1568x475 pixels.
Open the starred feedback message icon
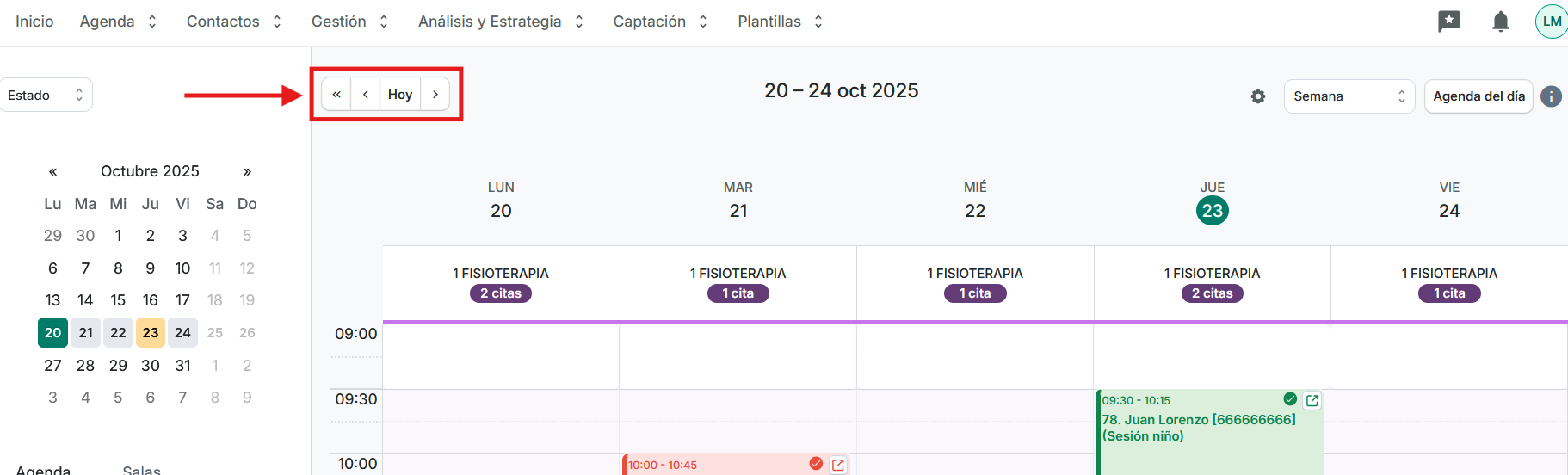(x=1449, y=22)
